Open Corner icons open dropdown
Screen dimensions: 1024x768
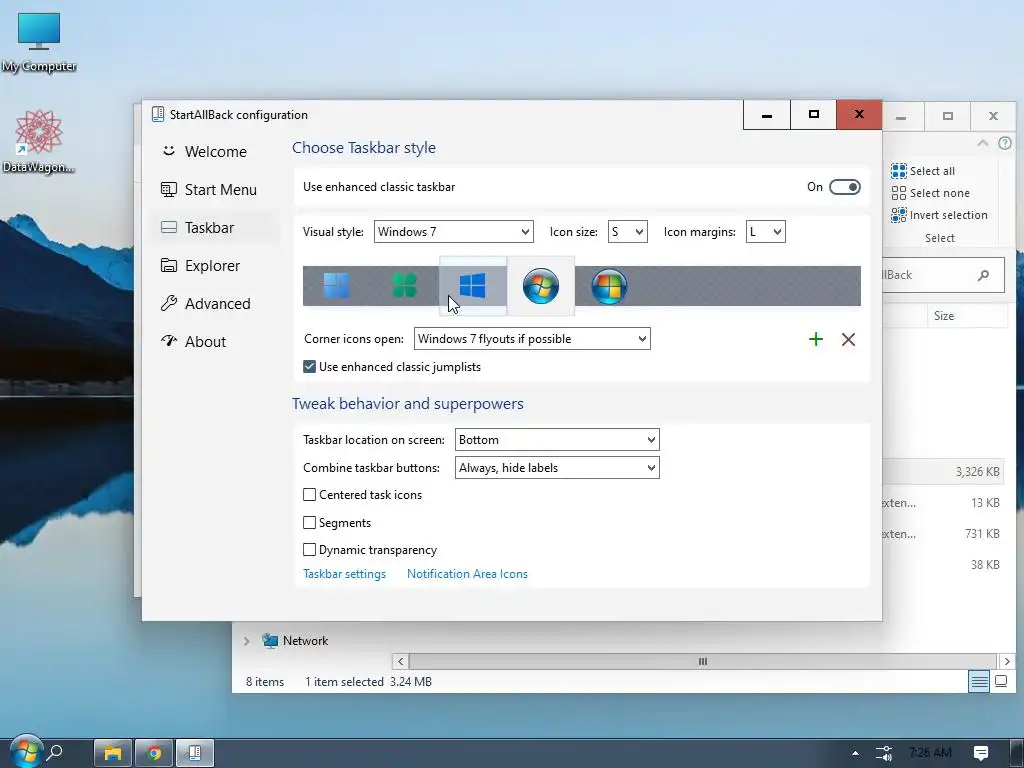pyautogui.click(x=532, y=339)
